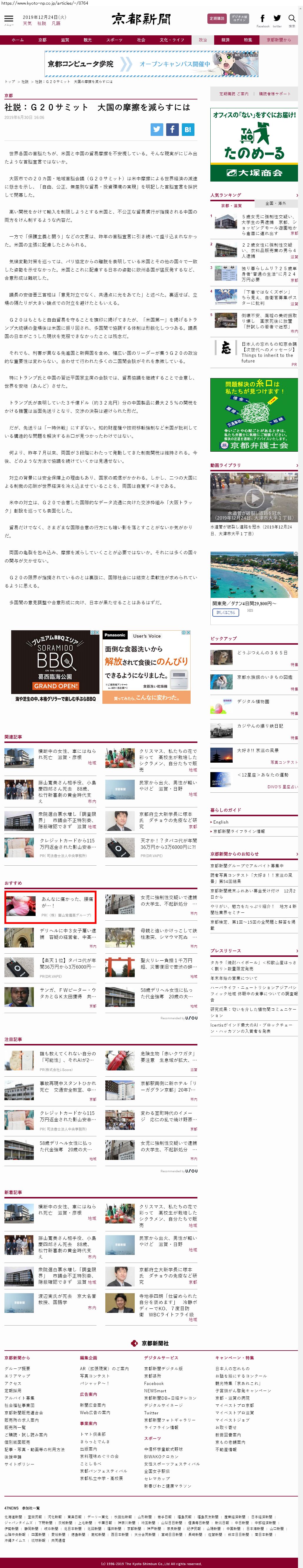Image resolution: width=303 pixels, height=1568 pixels.
Task: Open the 京都コンピュータ学院 banner ad
Action: click(151, 64)
